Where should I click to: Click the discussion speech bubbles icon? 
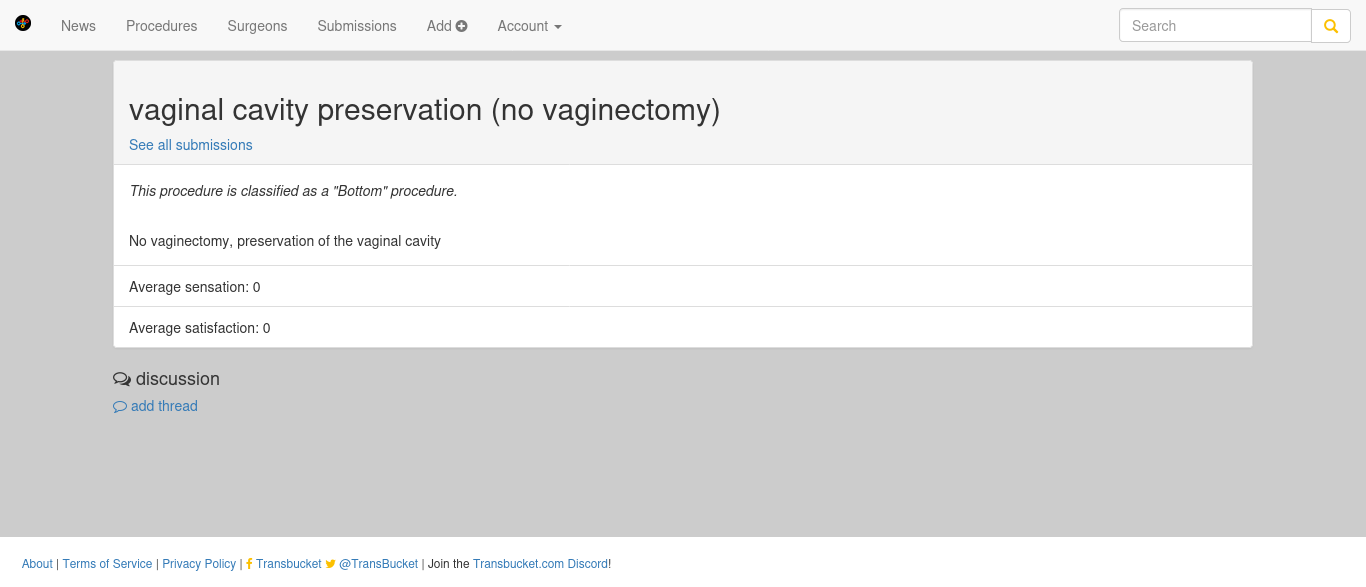(122, 379)
